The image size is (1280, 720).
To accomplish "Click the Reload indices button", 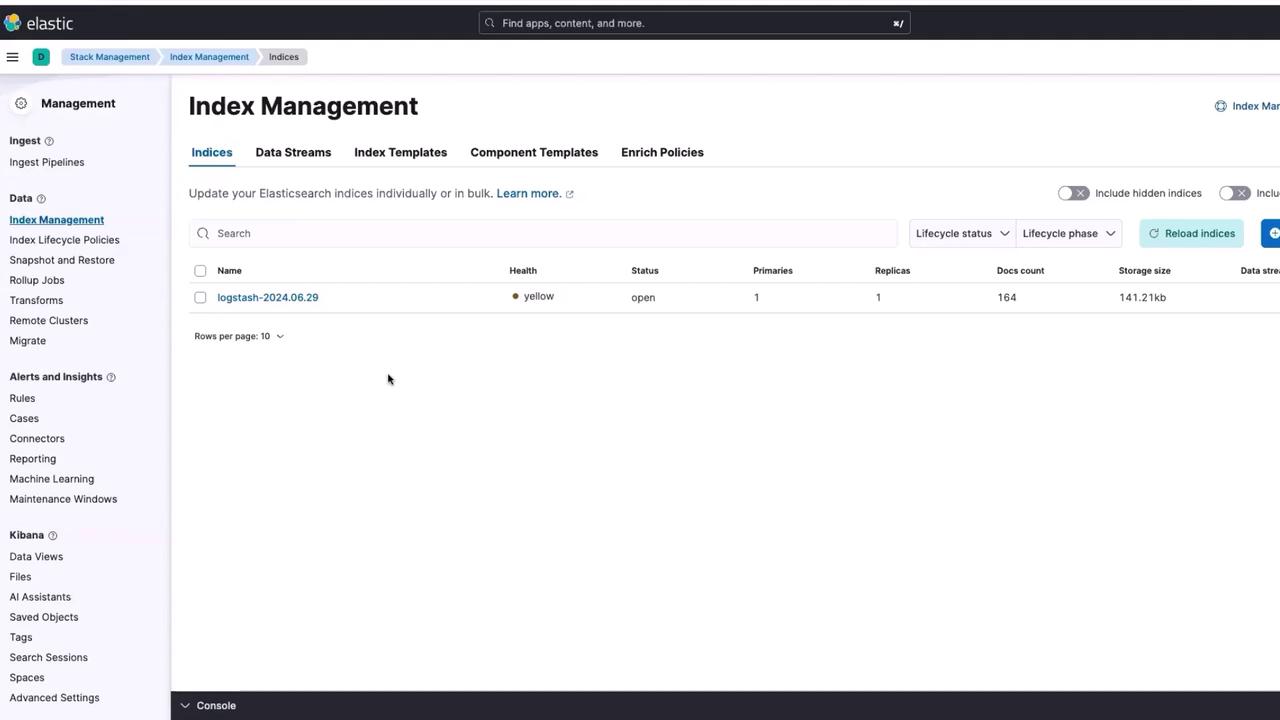I will click(1191, 233).
